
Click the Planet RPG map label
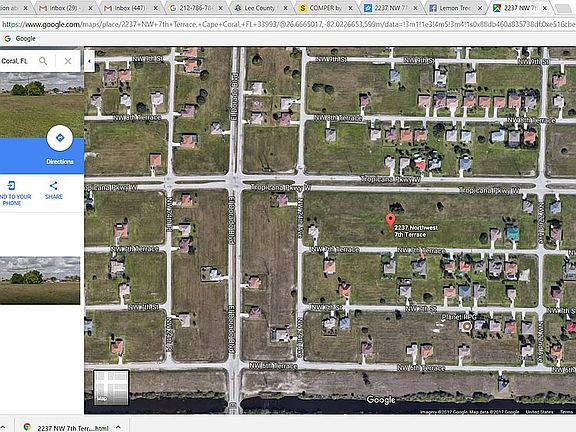coord(459,317)
